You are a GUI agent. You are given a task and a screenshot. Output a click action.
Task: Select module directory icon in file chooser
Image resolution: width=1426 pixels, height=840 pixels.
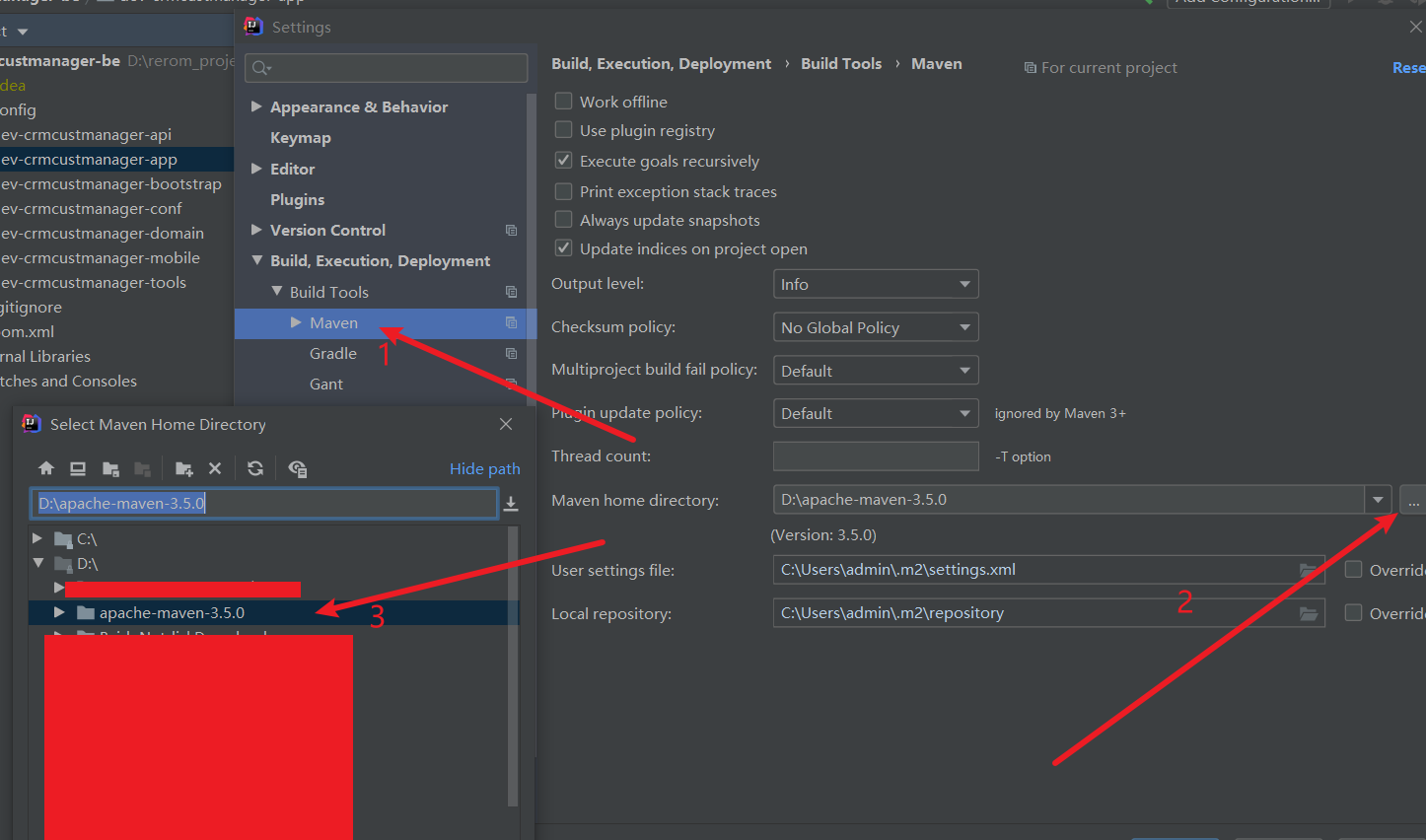coord(143,468)
